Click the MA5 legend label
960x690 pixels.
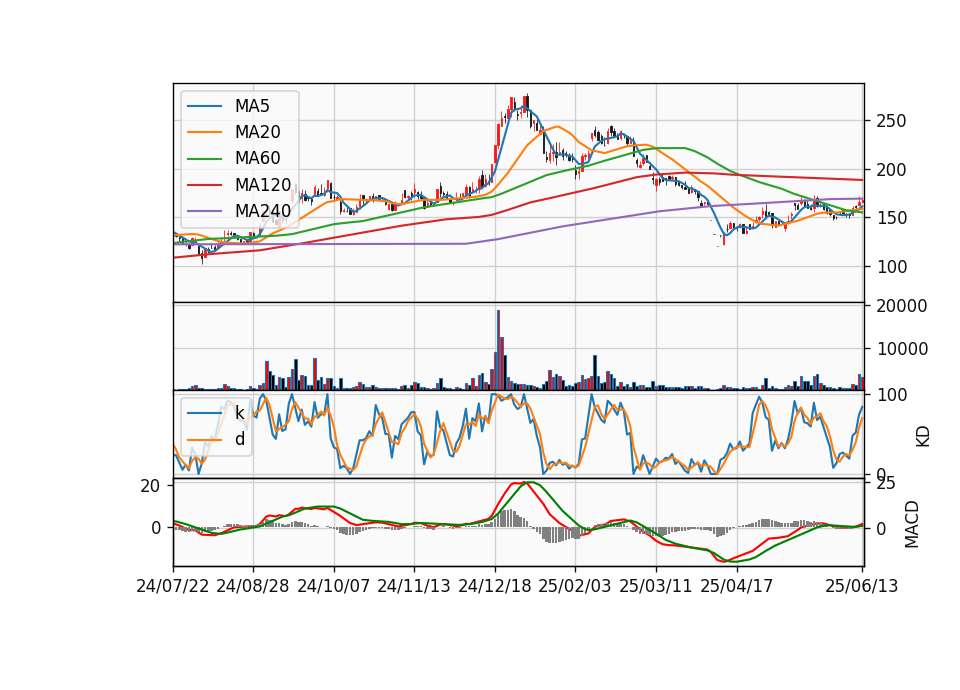[x=252, y=106]
